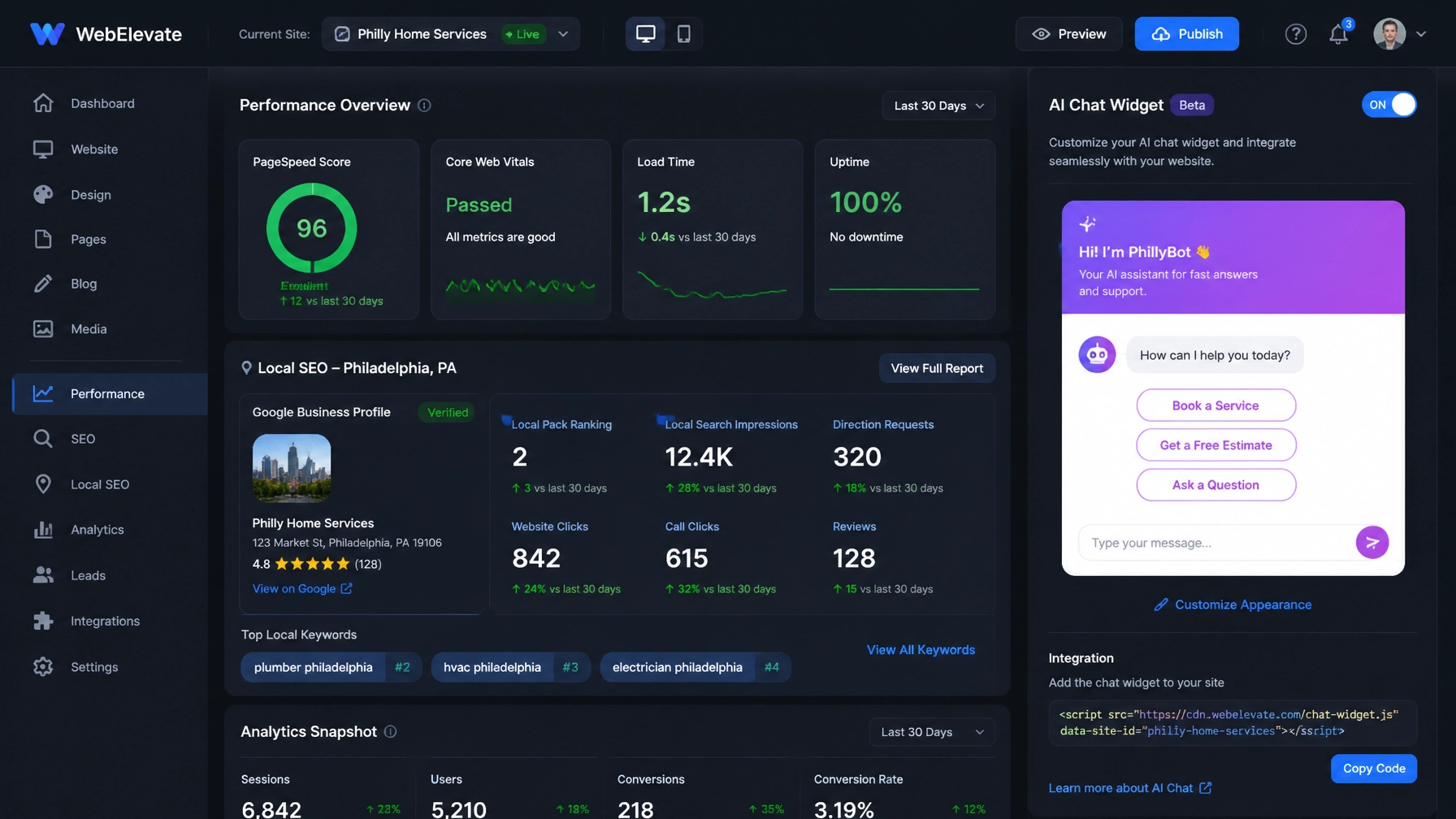
Task: Click the Design palette icon
Action: point(43,195)
